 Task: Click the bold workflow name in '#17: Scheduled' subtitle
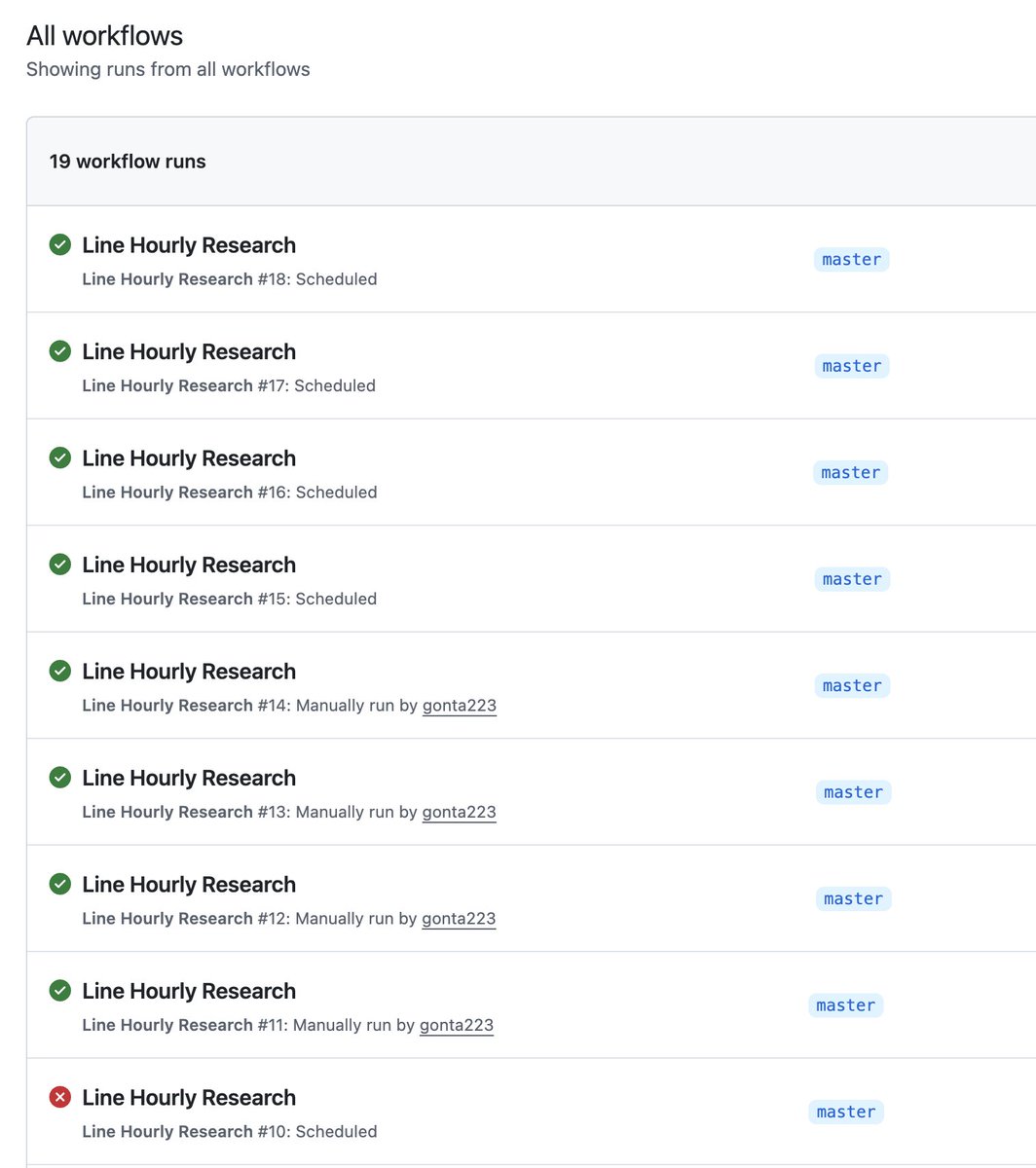click(x=167, y=385)
